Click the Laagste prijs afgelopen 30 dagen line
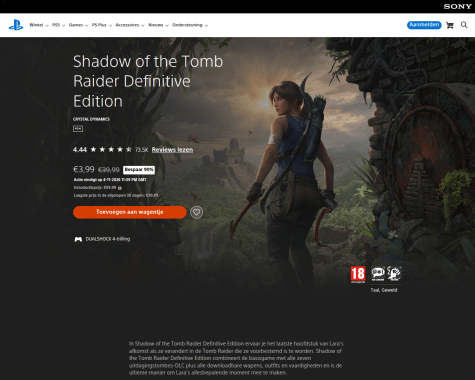475x380 pixels. pos(116,195)
